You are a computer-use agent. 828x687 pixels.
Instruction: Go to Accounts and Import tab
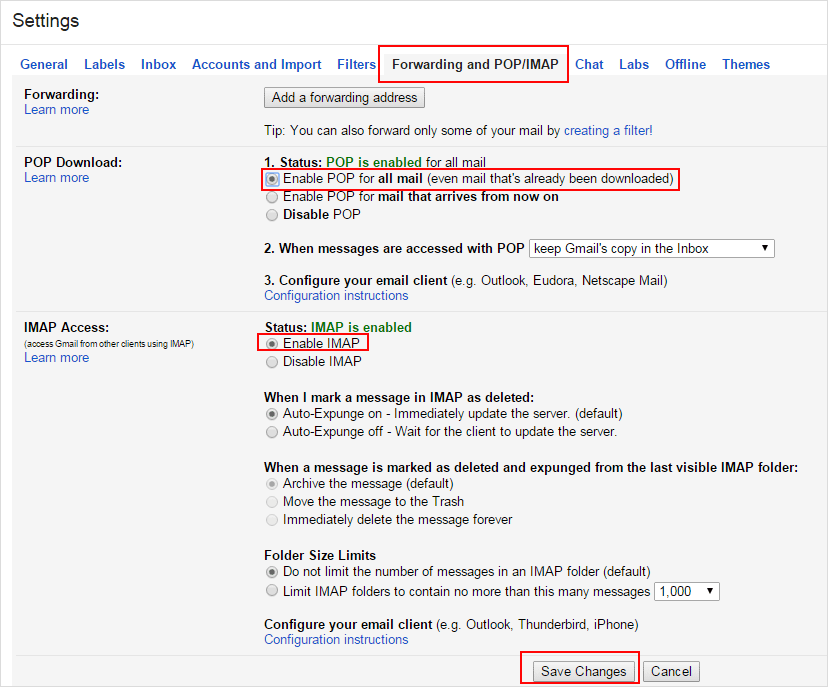coord(257,64)
